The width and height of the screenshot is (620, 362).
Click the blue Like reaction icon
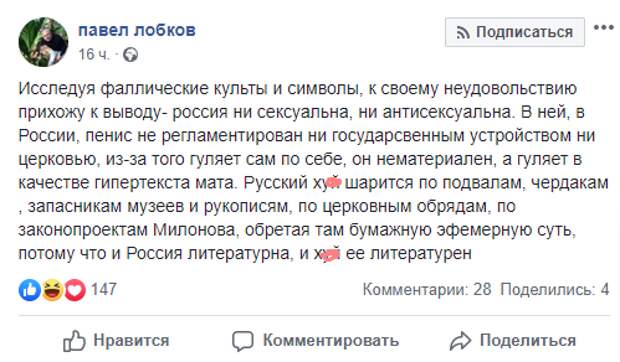[29, 290]
